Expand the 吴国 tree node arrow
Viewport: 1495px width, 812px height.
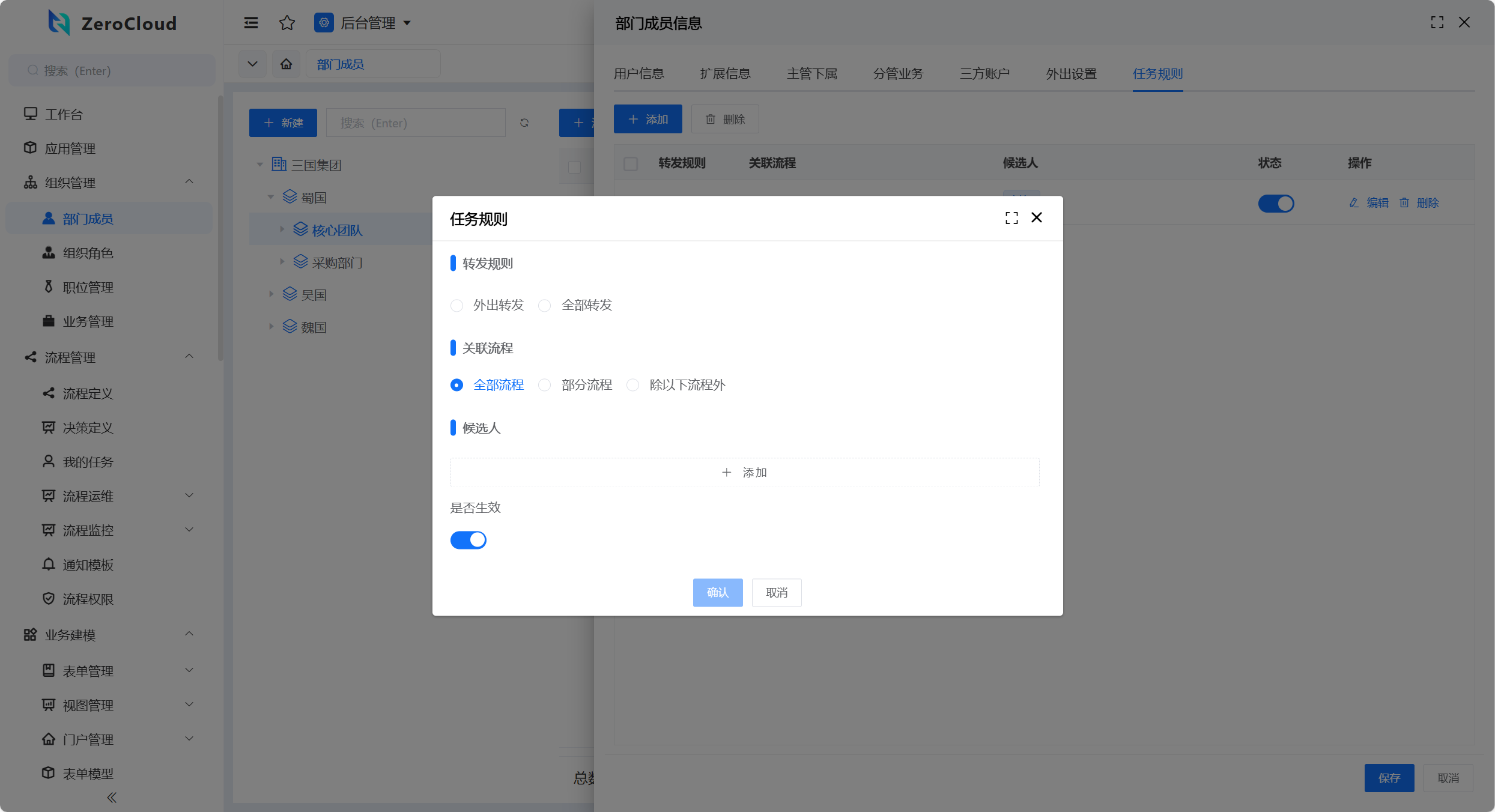tap(271, 294)
